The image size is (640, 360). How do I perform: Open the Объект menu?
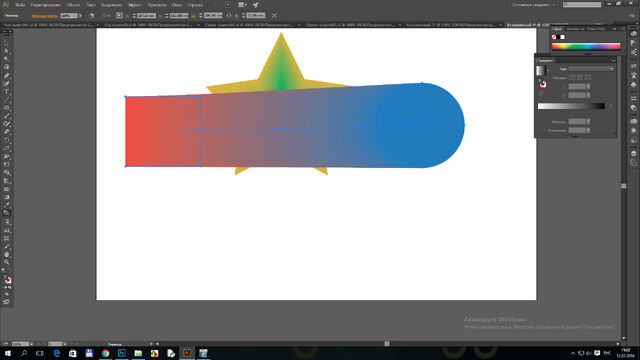point(73,5)
